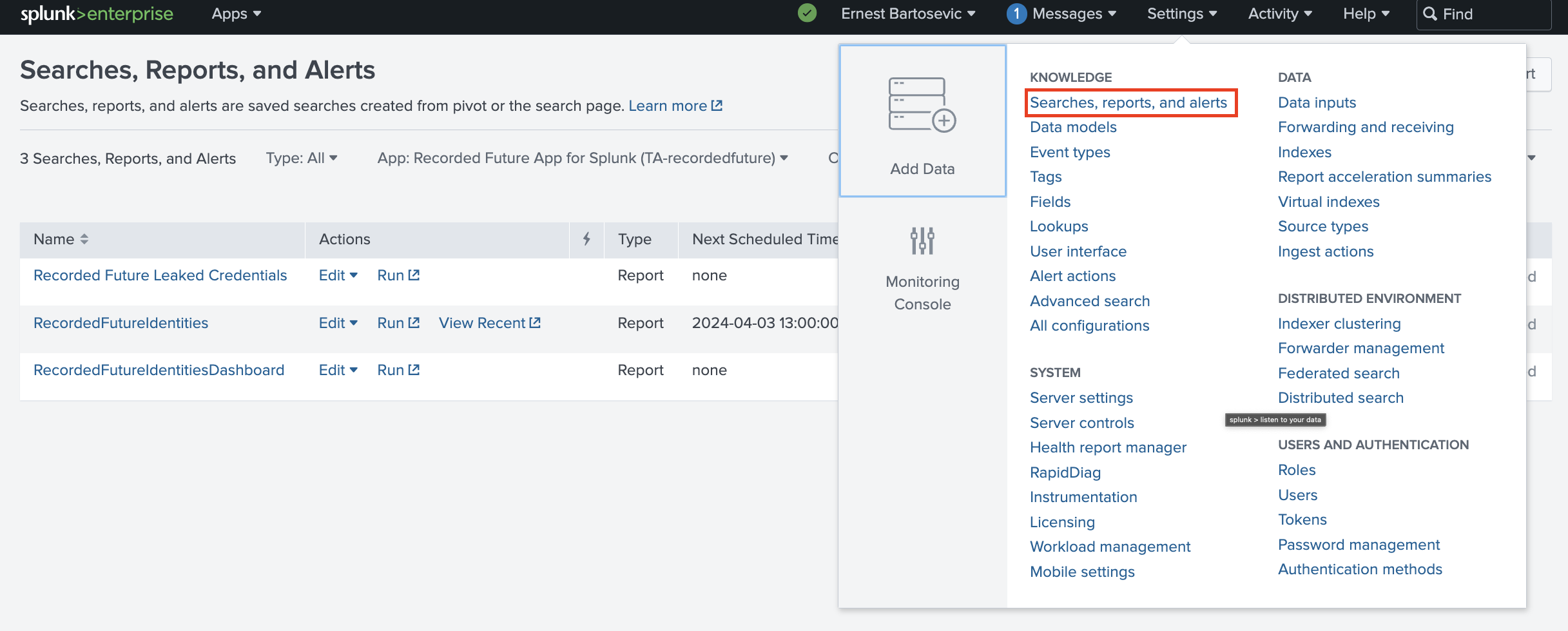Click the Find magnifying glass icon
The height and width of the screenshot is (631, 1568).
pos(1429,14)
